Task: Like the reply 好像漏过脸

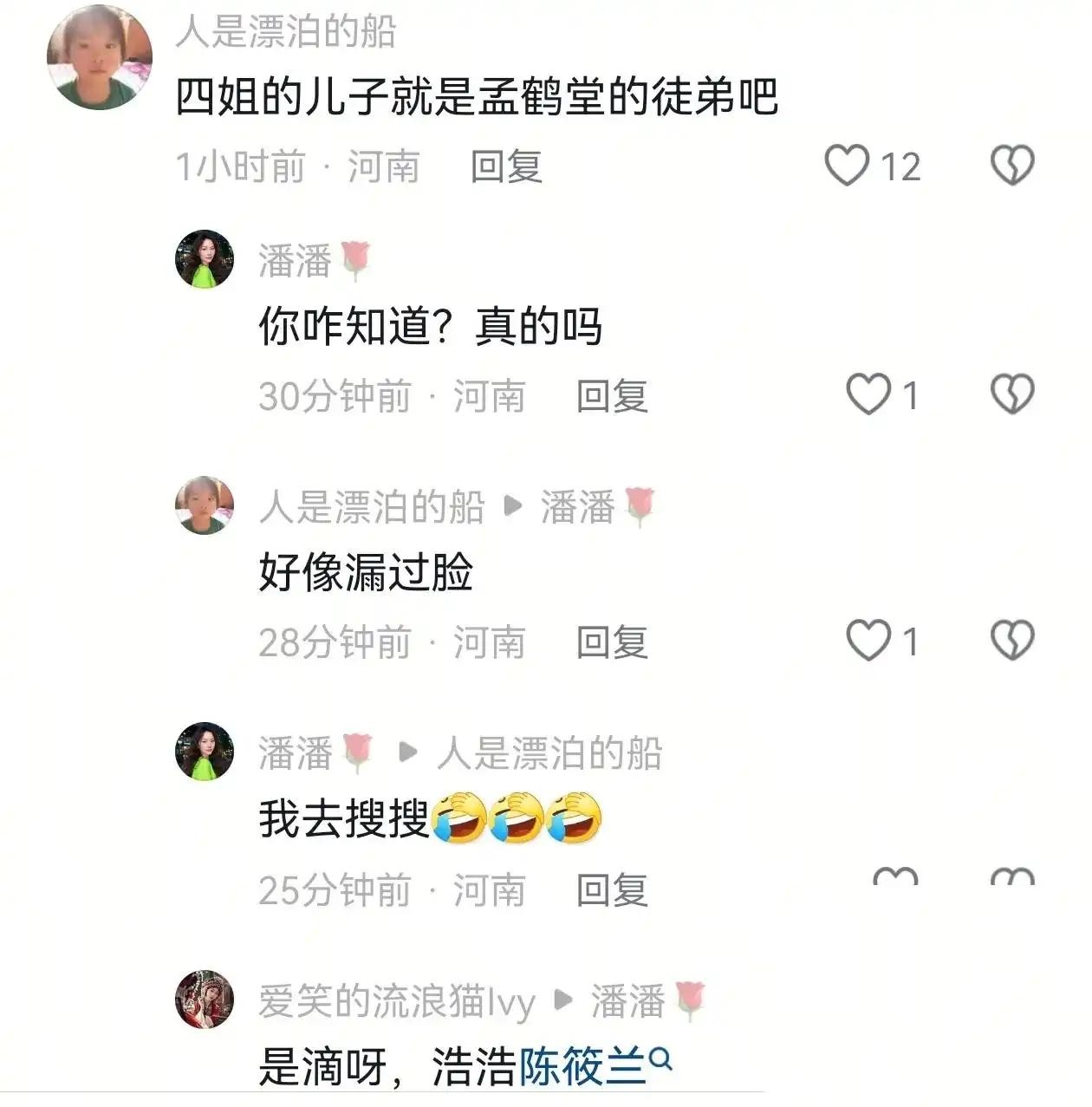Action: (x=868, y=641)
